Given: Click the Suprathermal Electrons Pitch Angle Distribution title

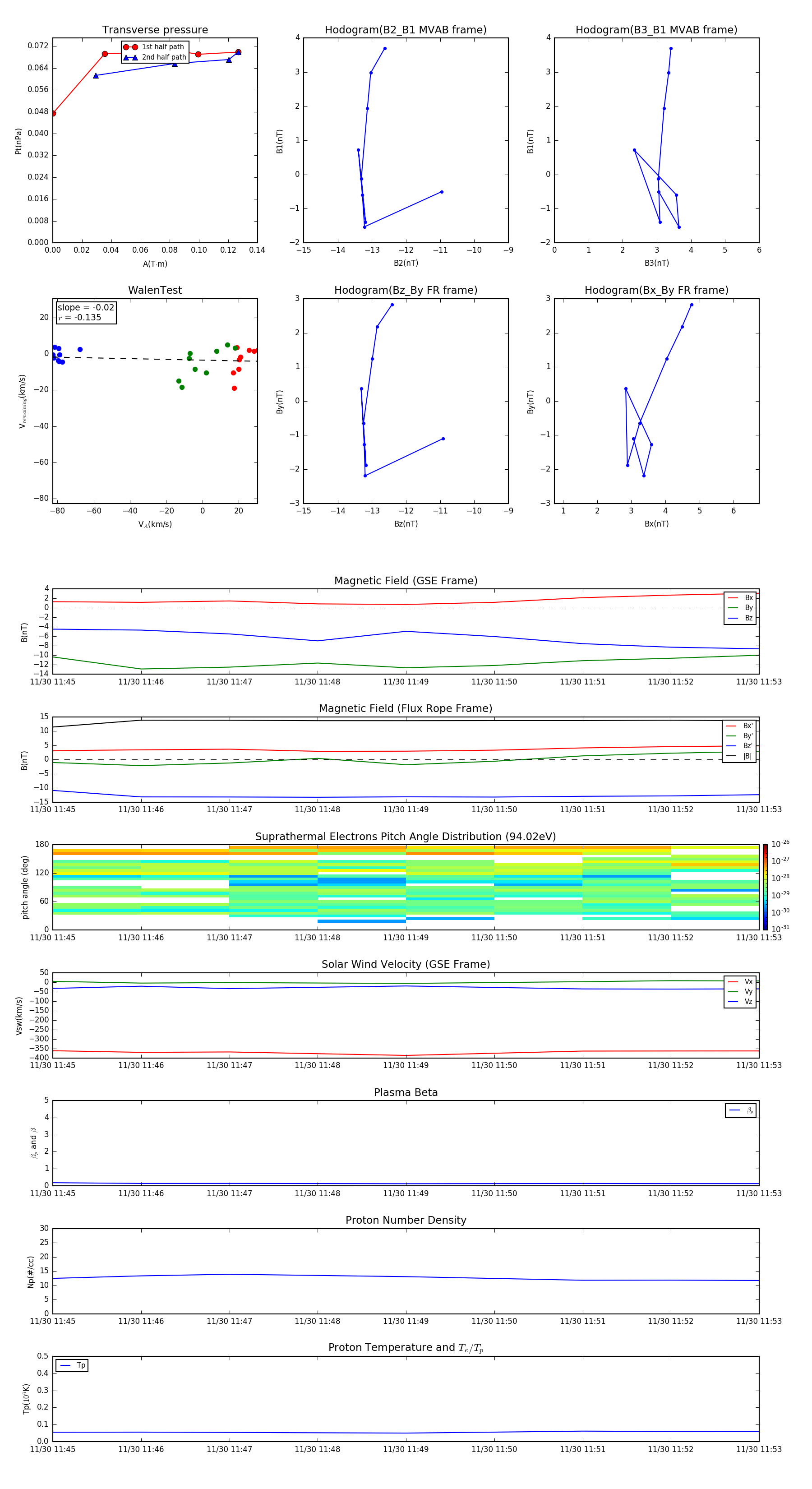Looking at the screenshot, I should (406, 837).
